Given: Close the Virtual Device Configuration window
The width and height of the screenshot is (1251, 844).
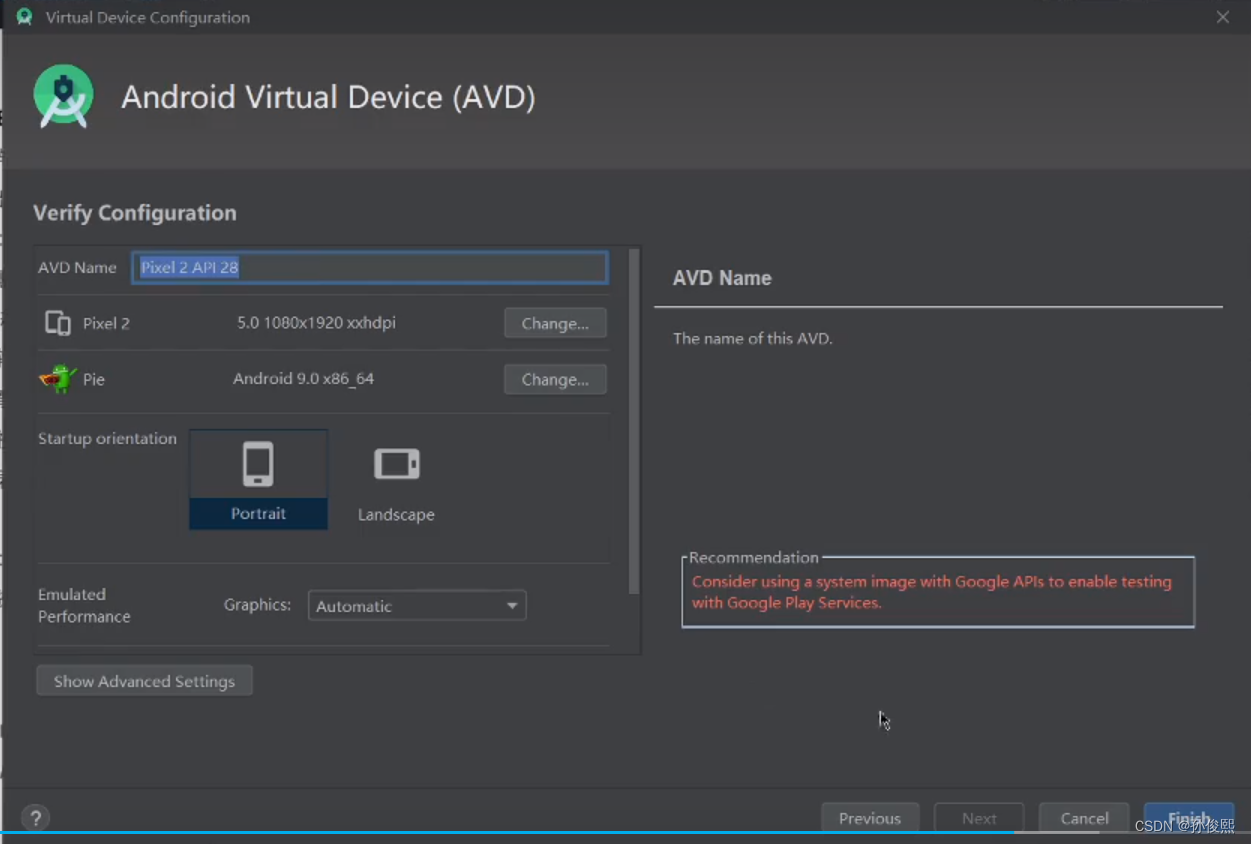Looking at the screenshot, I should pyautogui.click(x=1223, y=17).
